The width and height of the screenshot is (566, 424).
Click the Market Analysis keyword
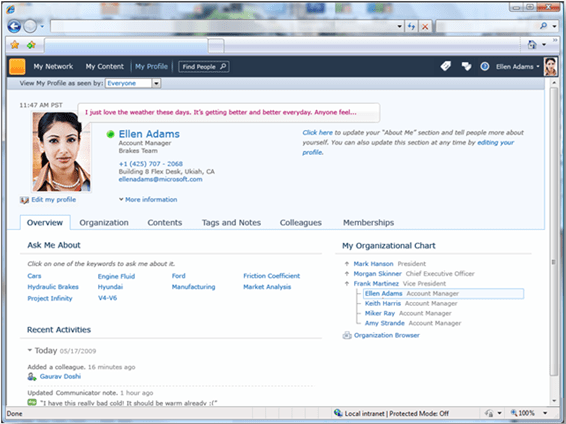point(267,287)
